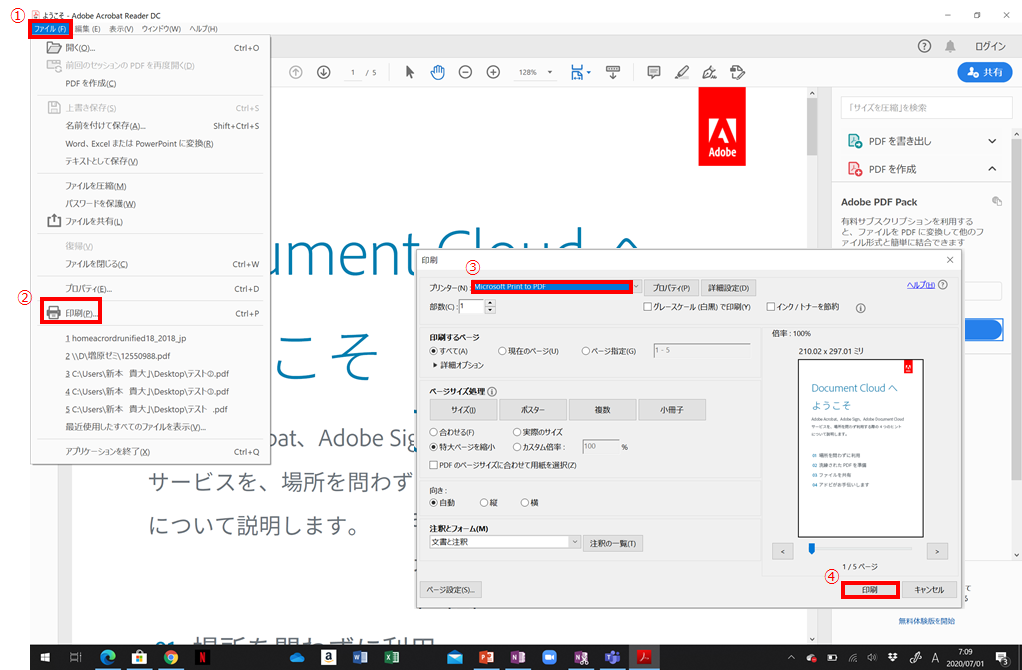Select the arrow selection tool

(x=409, y=72)
